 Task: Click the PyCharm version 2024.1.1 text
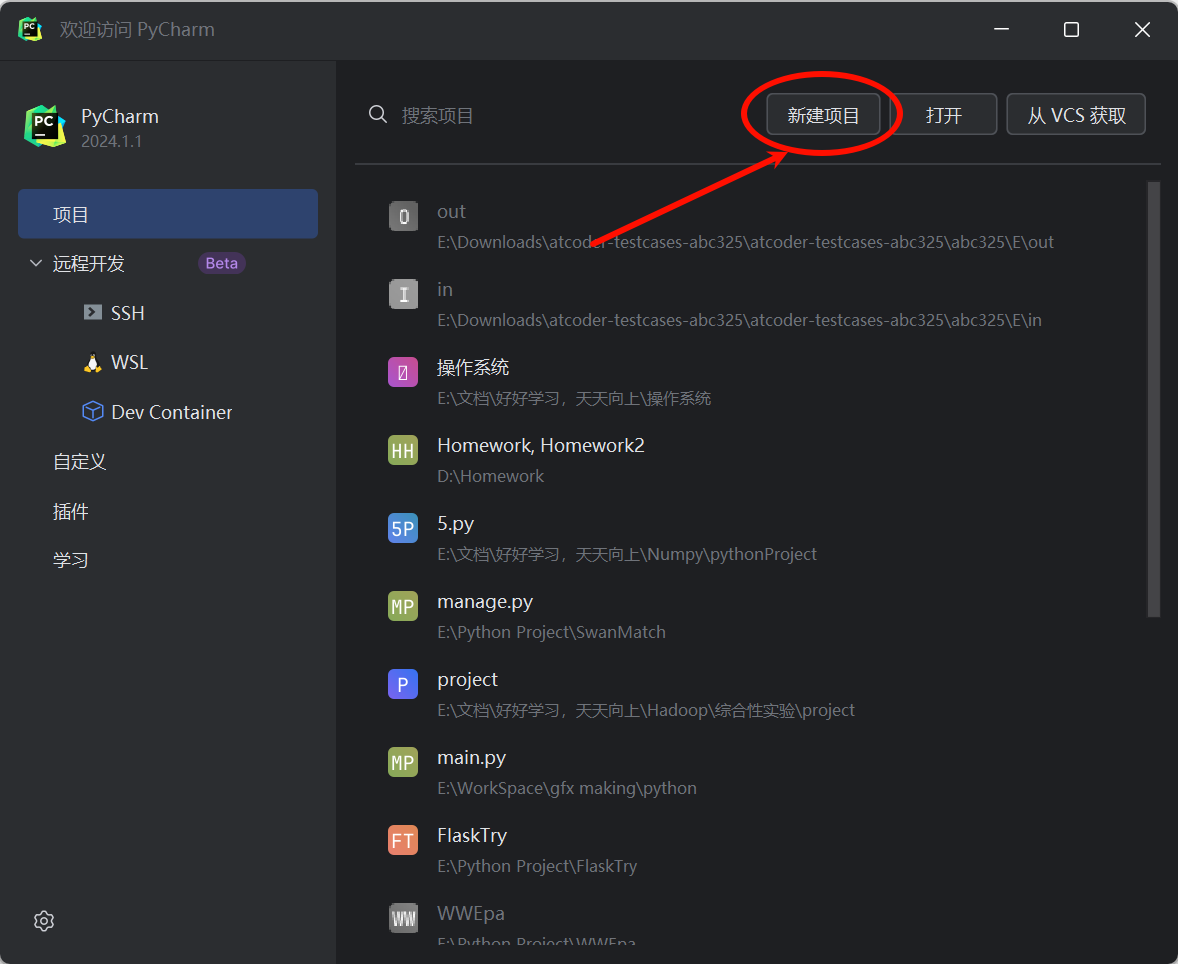click(x=111, y=141)
